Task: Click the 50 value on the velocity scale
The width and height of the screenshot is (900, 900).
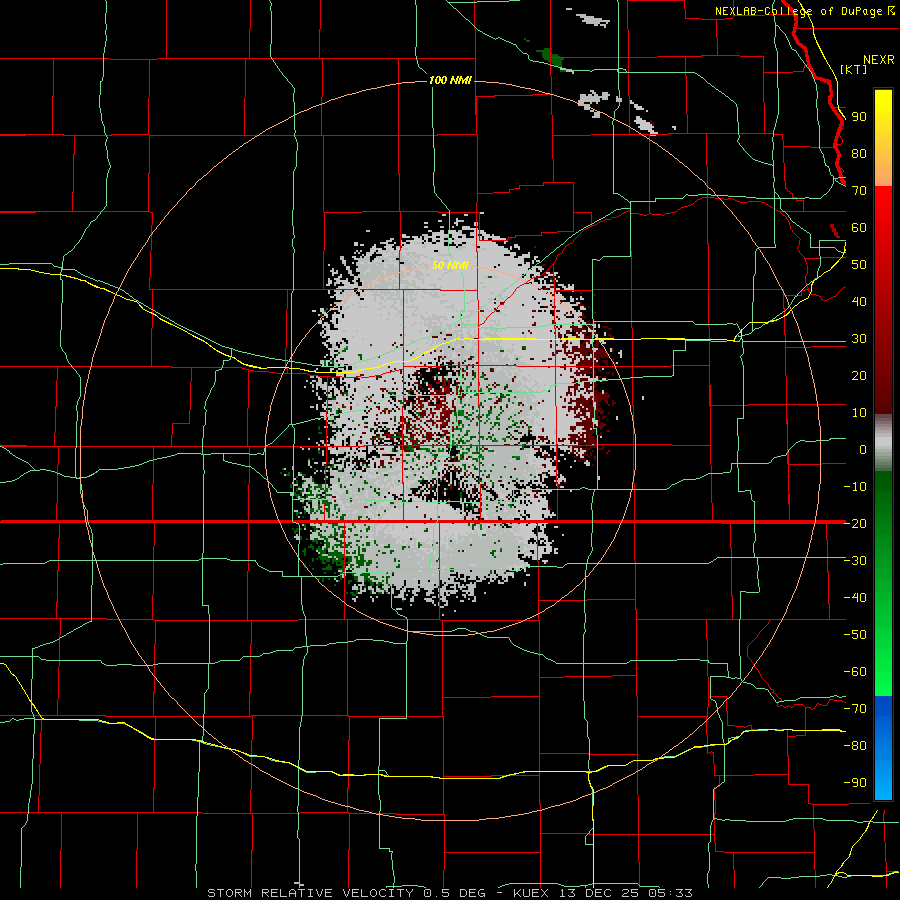Action: click(x=859, y=265)
